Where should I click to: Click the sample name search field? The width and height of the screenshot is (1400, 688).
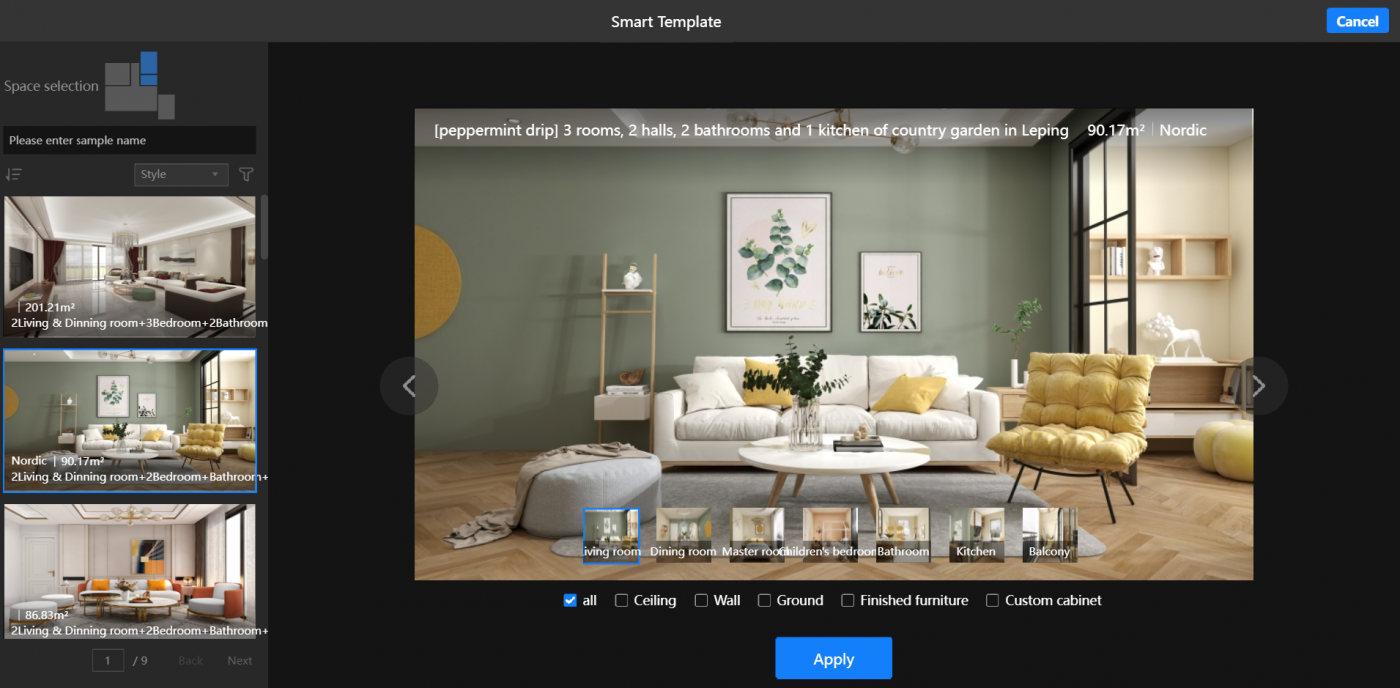click(129, 141)
